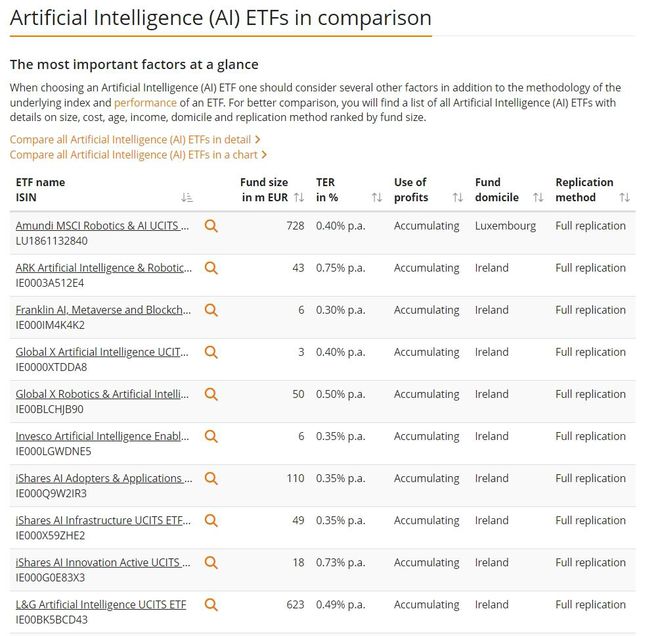
Task: Click magnifier icon for iShares AI Innovation Active
Action: [x=211, y=563]
